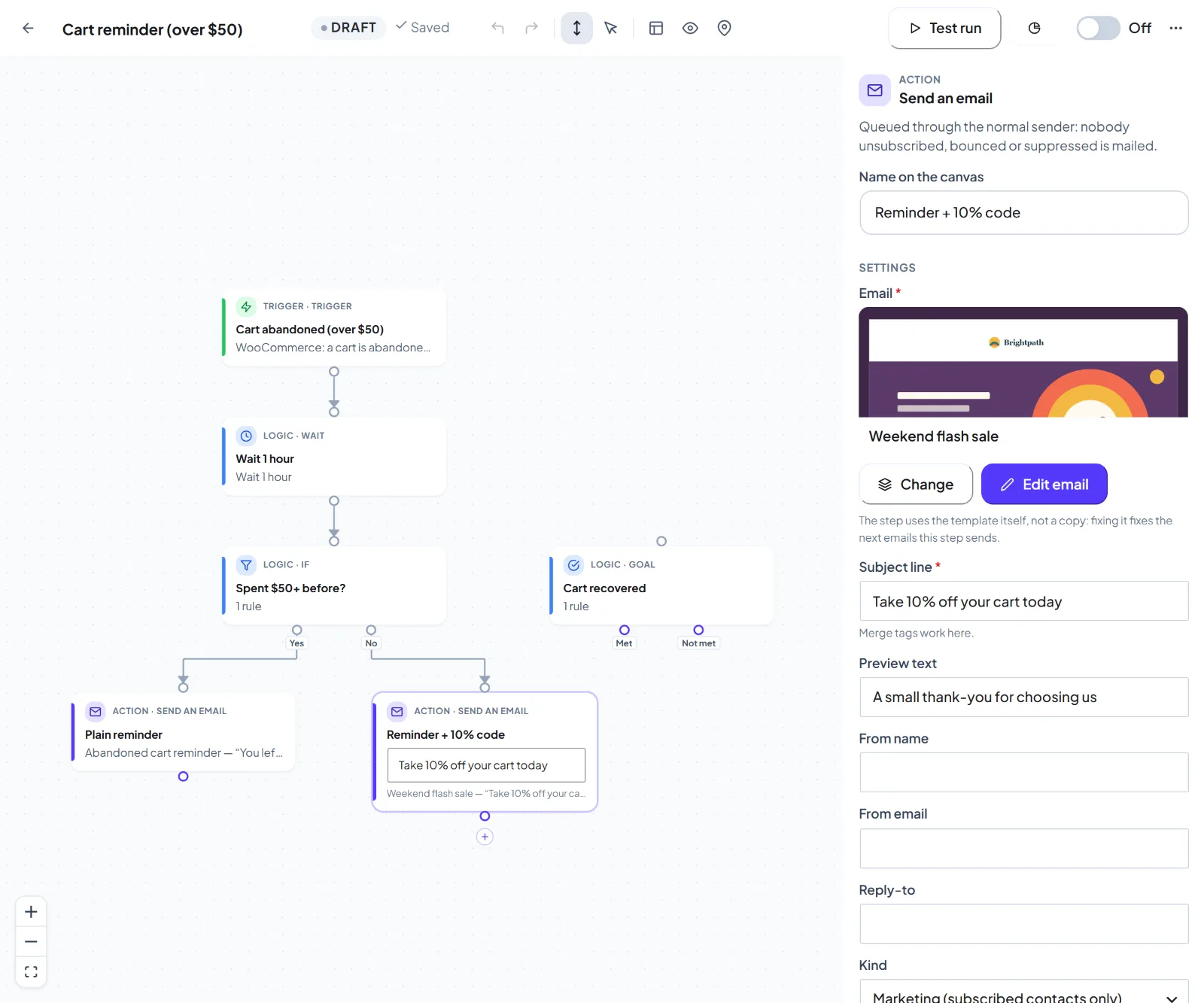The height and width of the screenshot is (1003, 1204).
Task: Open the Weekend flash sale email thumbnail
Action: [x=1023, y=362]
